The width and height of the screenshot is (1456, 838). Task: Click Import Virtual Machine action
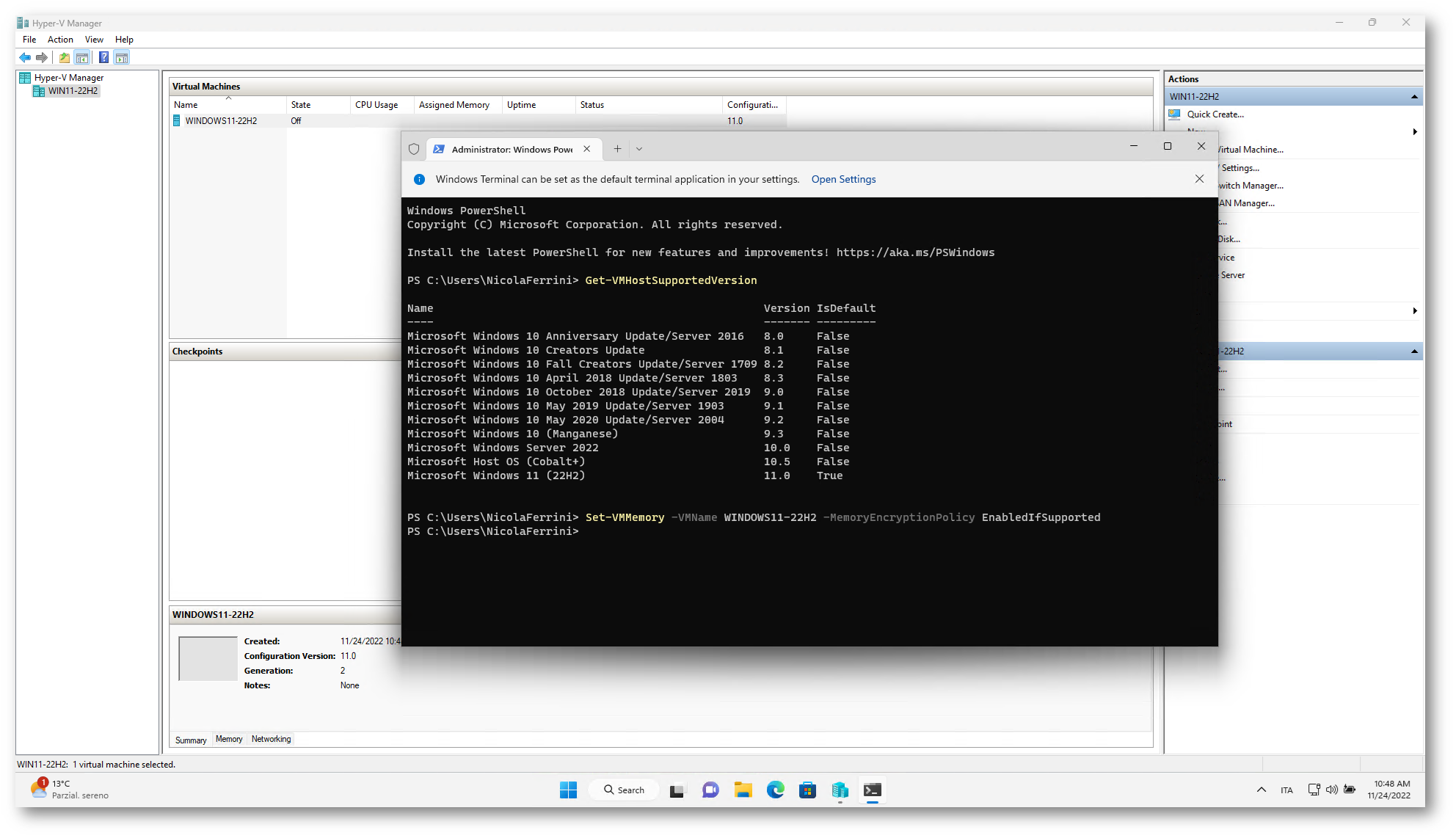(1251, 150)
